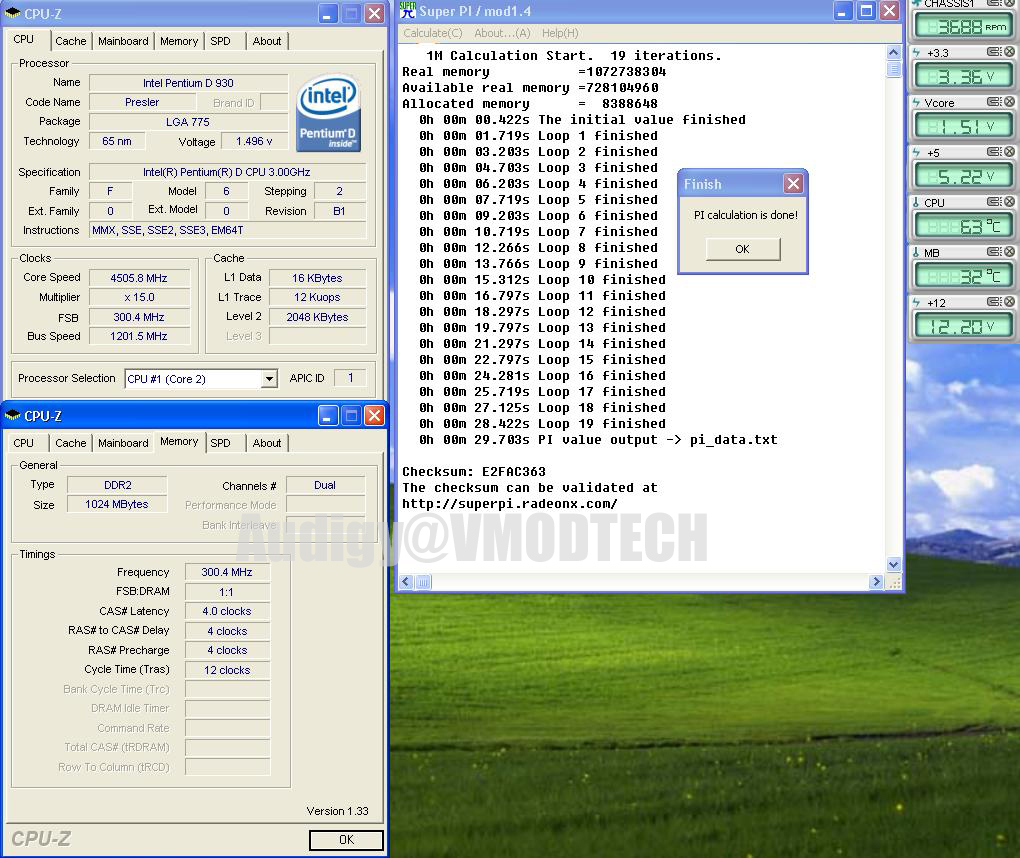Click Super PI horizontal scrollbar right arrow
1020x858 pixels.
click(x=876, y=582)
